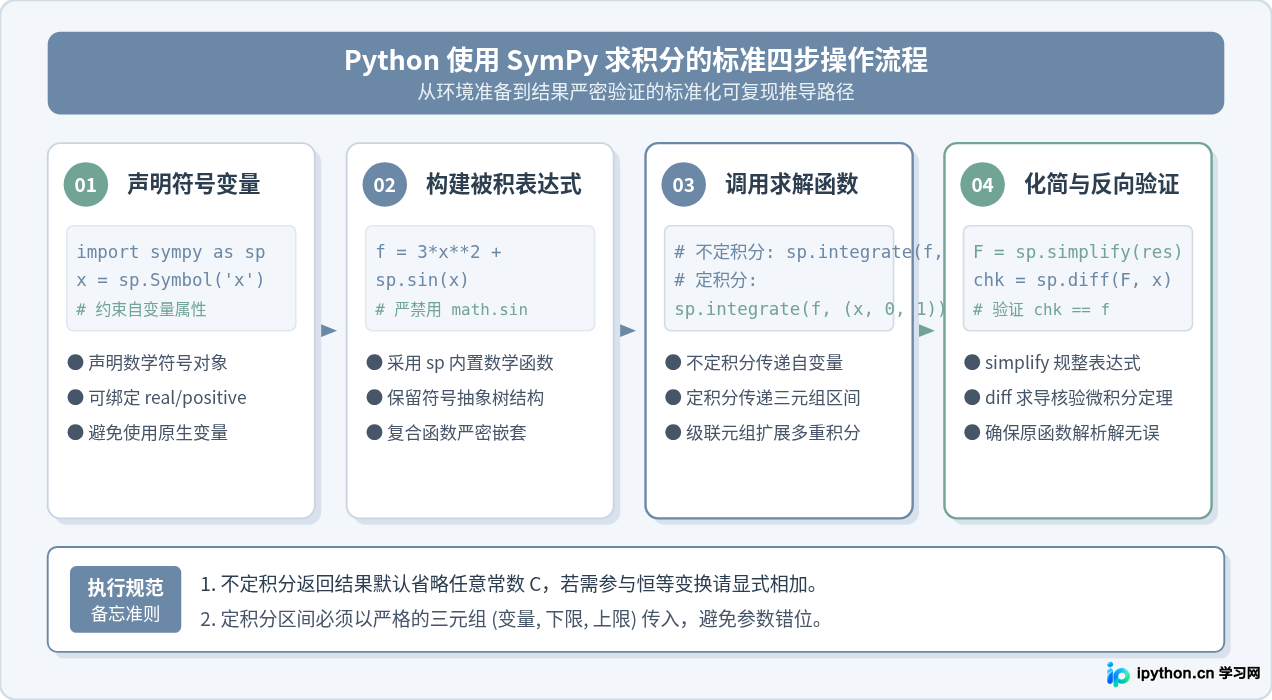
Task: Click the 03 step number circle
Action: coord(683,185)
